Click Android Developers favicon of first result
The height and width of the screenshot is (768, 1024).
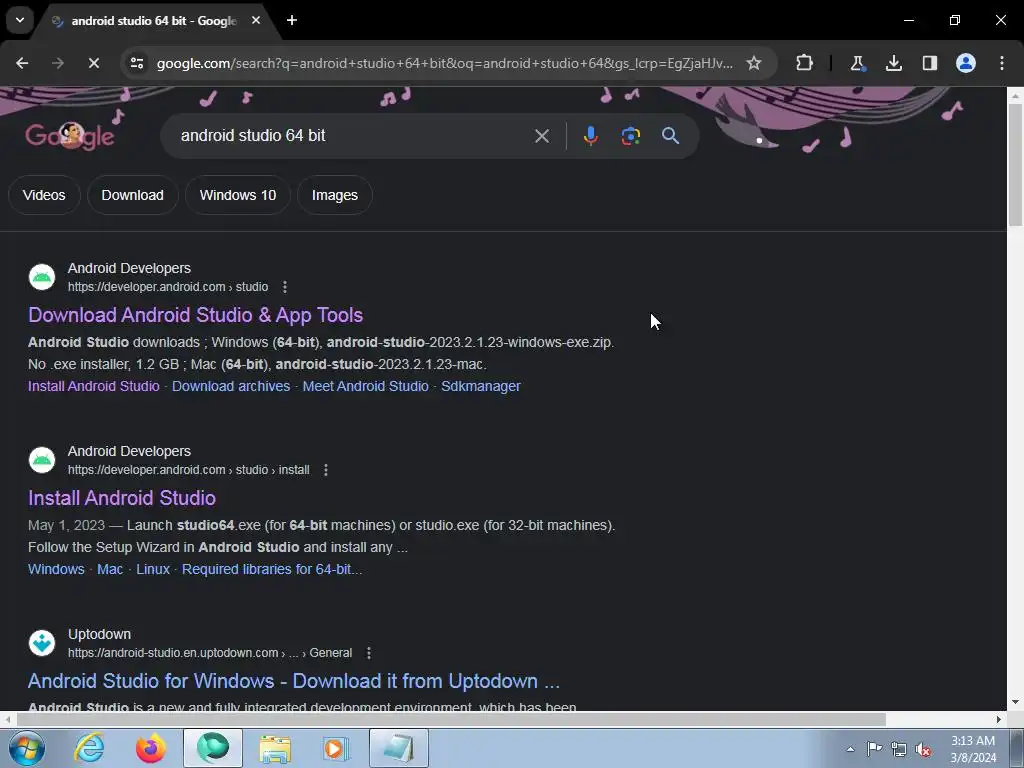pyautogui.click(x=42, y=277)
